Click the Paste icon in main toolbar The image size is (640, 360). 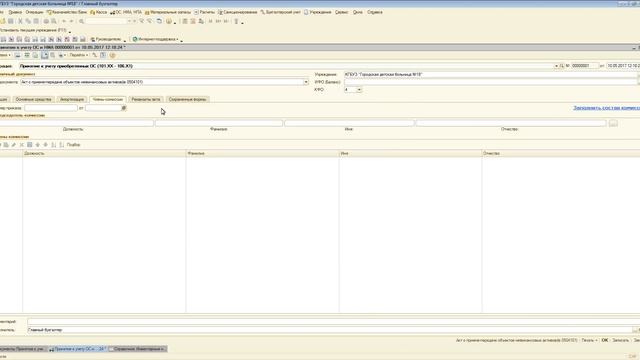click(x=36, y=21)
